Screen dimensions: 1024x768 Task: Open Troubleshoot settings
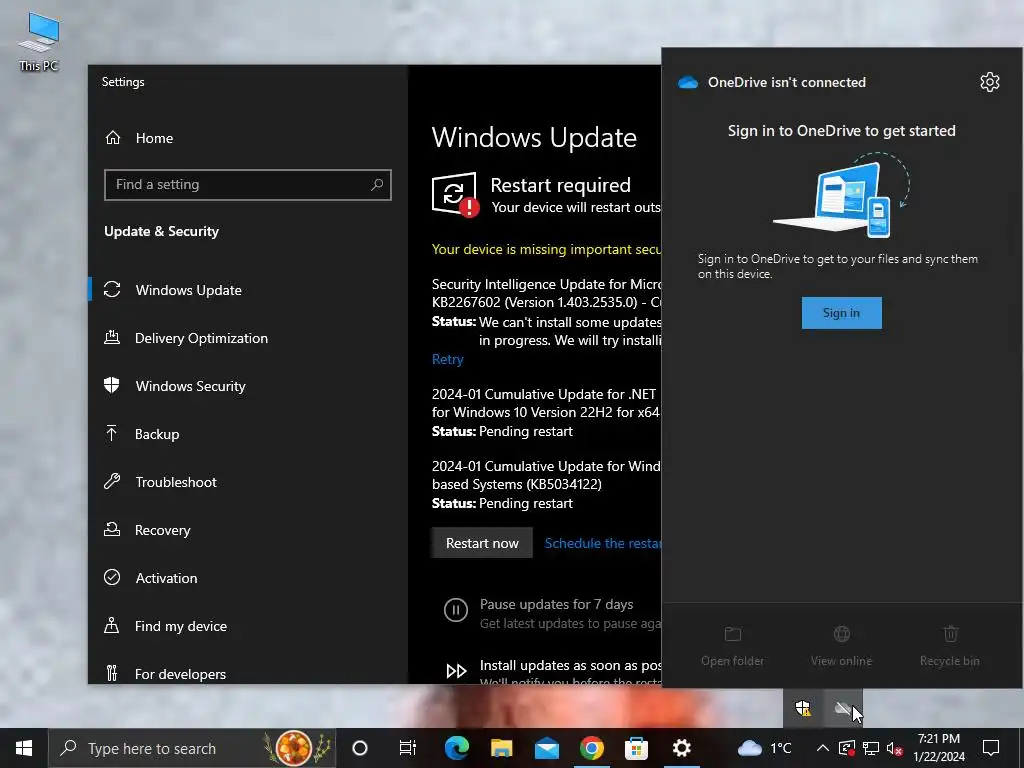tap(248, 482)
